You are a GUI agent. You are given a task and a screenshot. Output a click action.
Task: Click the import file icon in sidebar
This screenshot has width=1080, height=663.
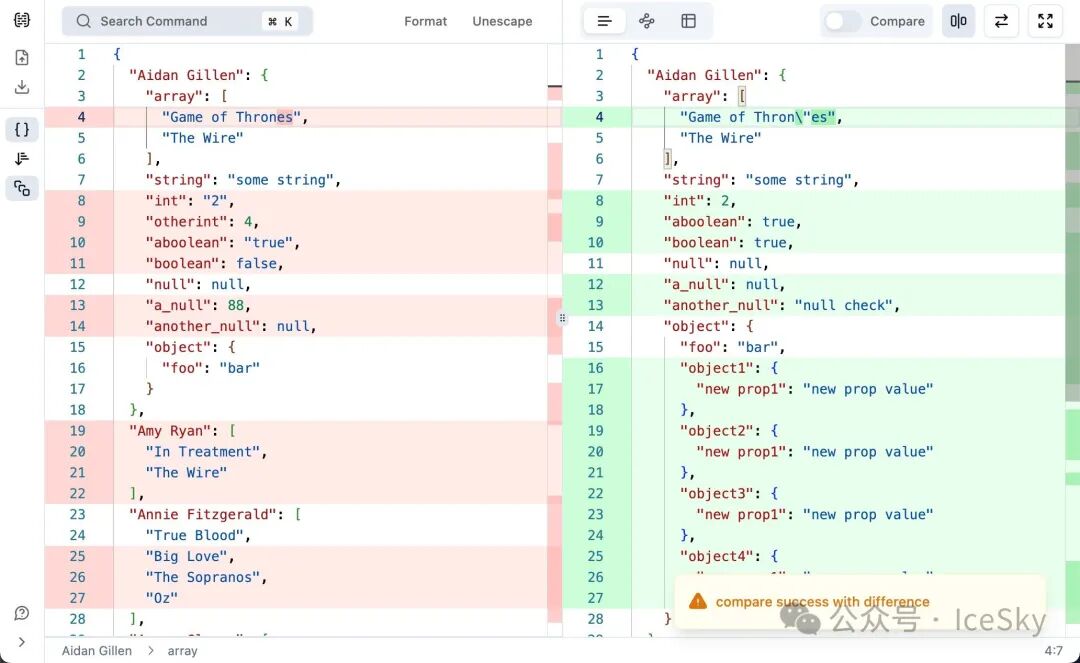coord(22,58)
